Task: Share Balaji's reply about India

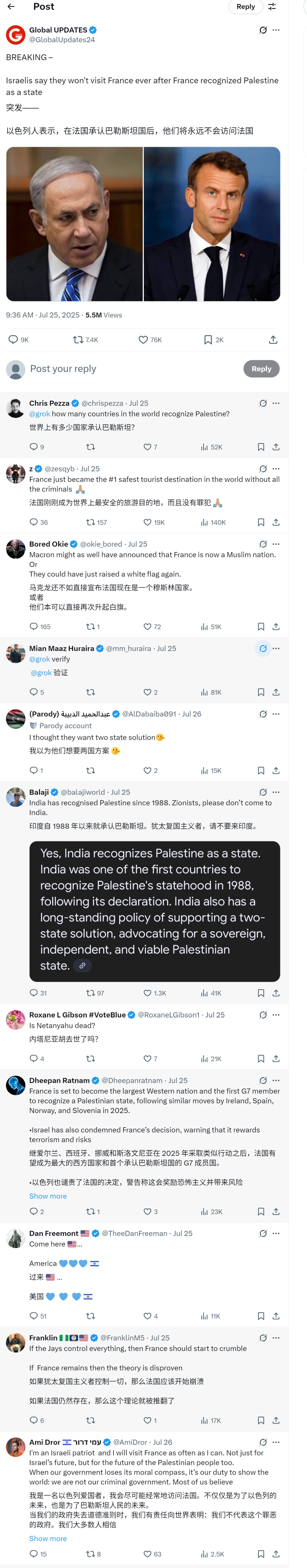Action: [276, 993]
